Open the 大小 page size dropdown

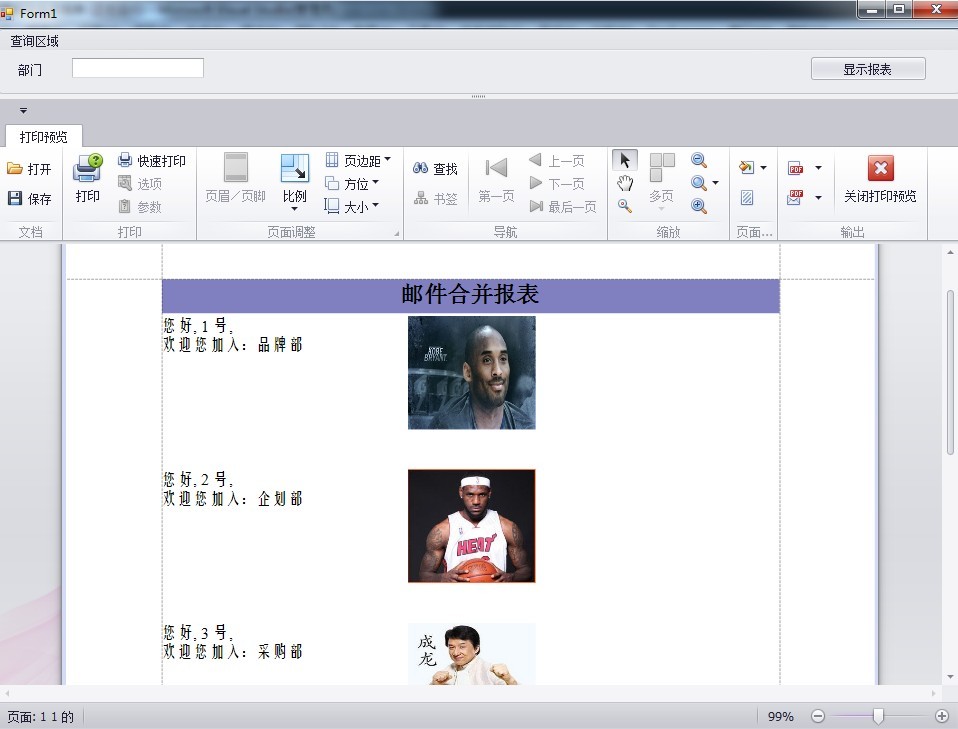coord(352,205)
